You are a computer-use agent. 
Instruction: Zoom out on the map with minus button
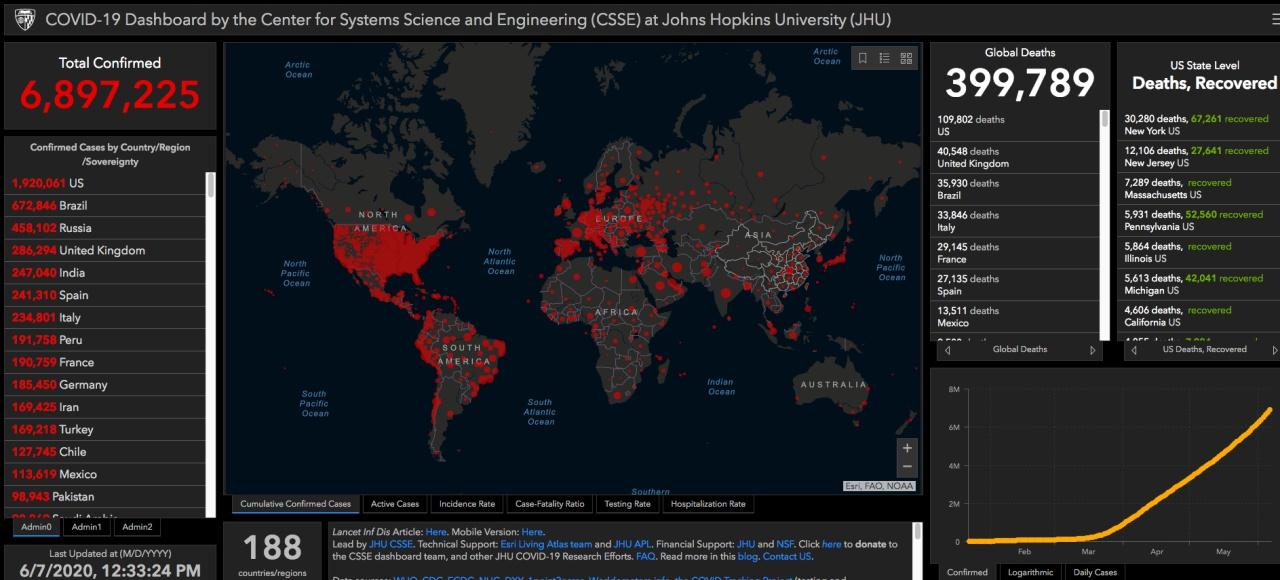point(907,467)
